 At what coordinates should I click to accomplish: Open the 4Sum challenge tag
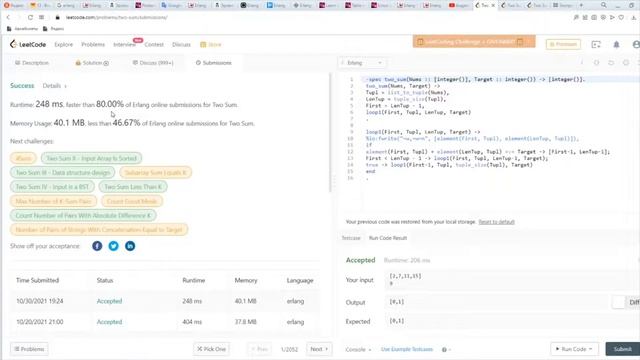[x=23, y=158]
